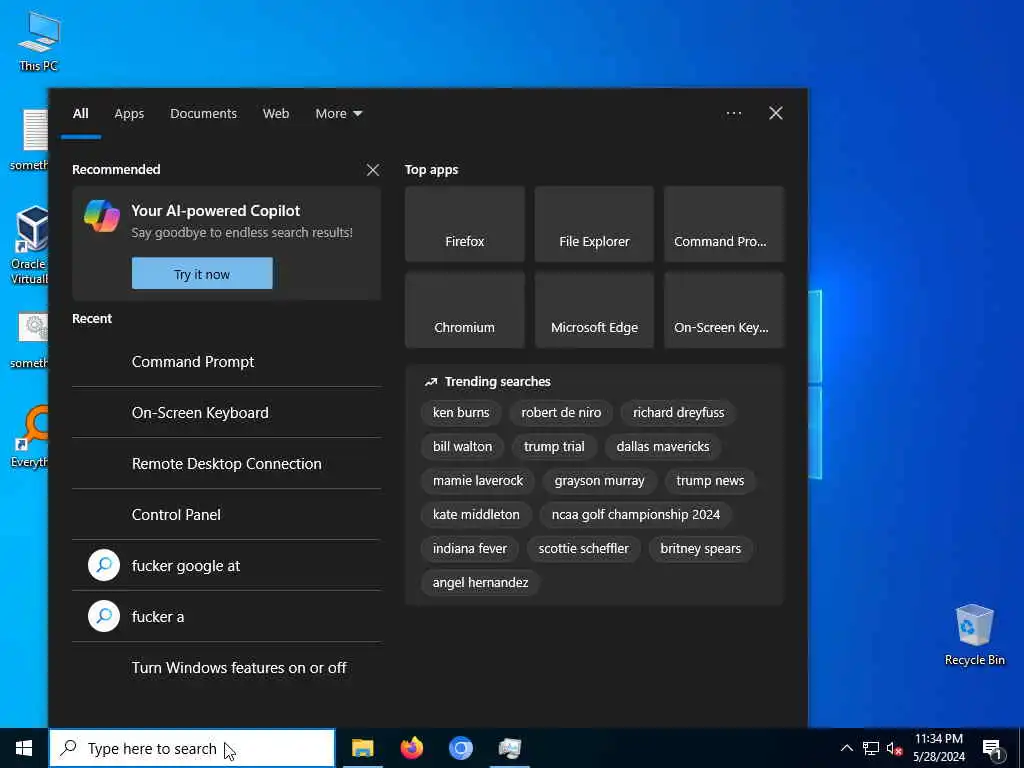This screenshot has height=768, width=1024.
Task: Open the Windows Start menu
Action: pyautogui.click(x=24, y=748)
